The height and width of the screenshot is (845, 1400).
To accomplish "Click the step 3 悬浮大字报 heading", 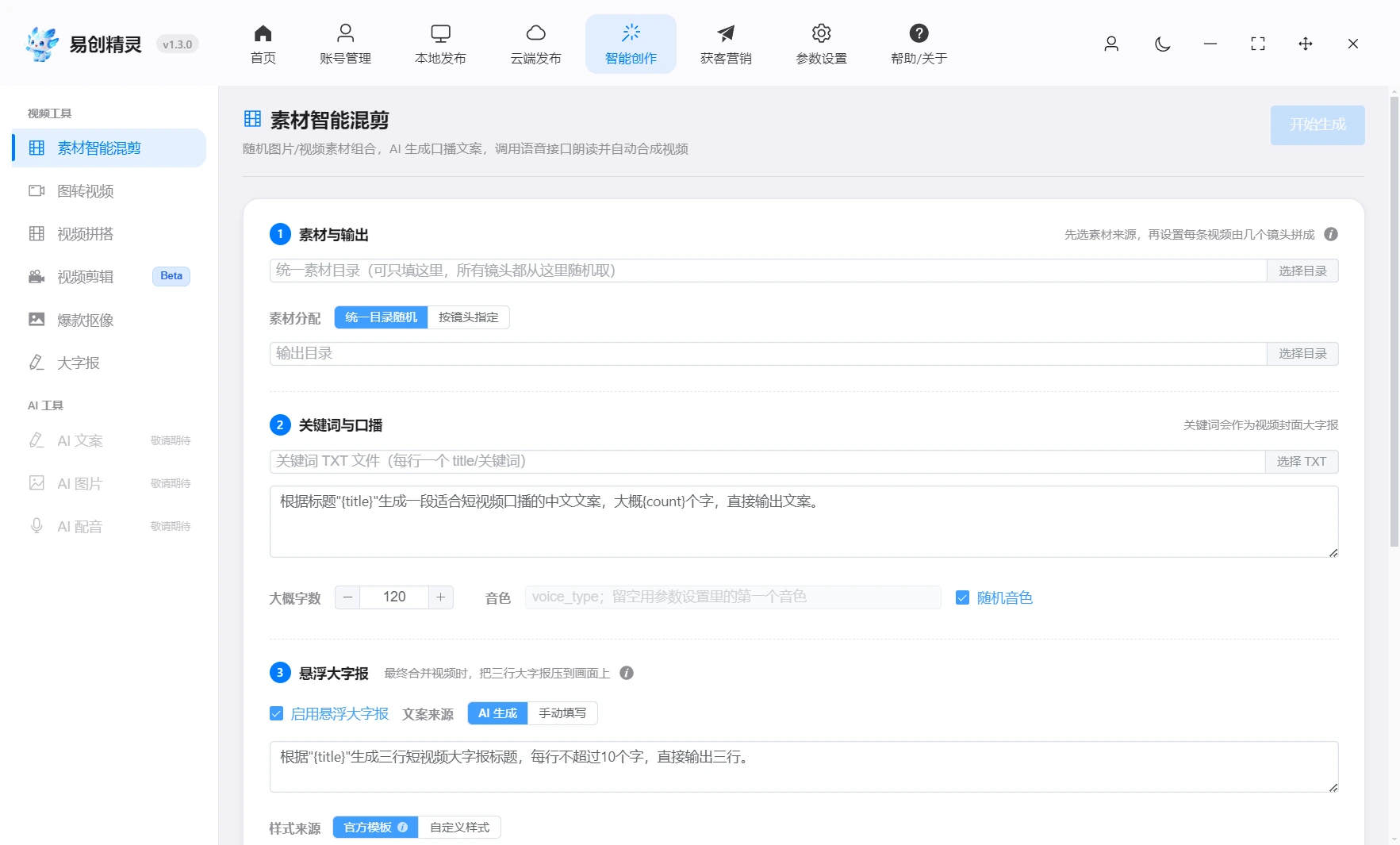I will click(x=333, y=674).
